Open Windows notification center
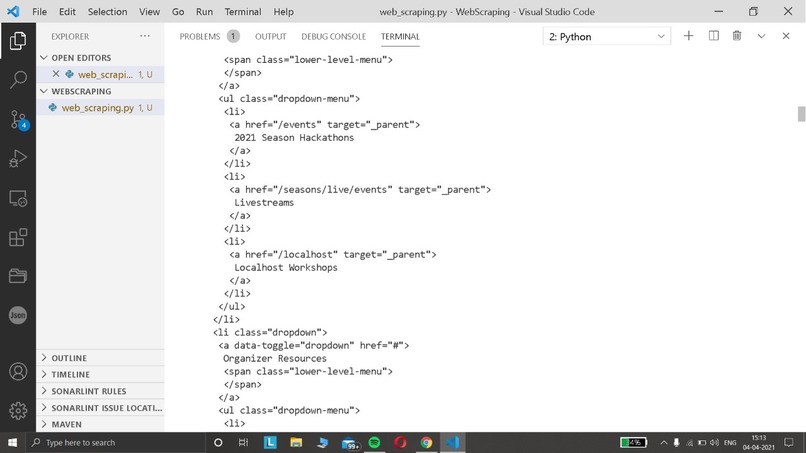 [789, 442]
